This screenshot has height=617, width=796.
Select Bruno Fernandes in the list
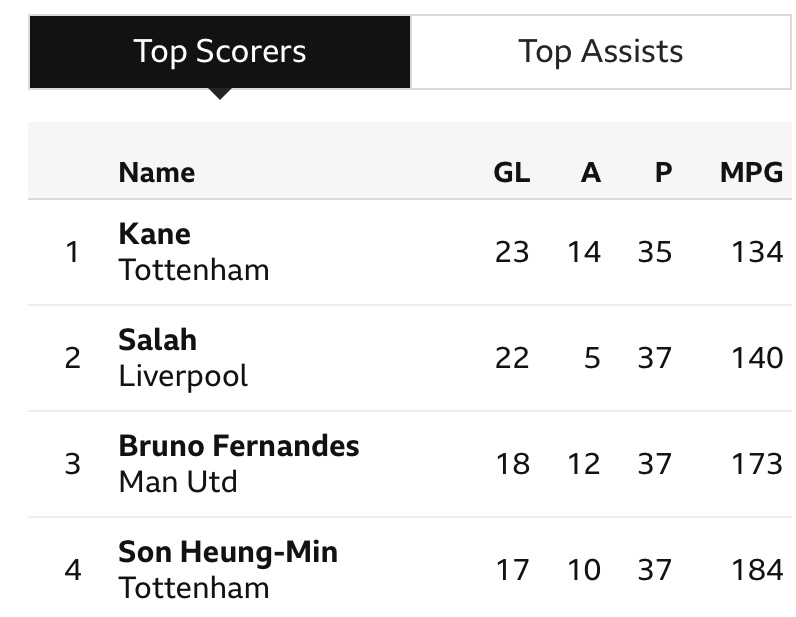point(238,445)
